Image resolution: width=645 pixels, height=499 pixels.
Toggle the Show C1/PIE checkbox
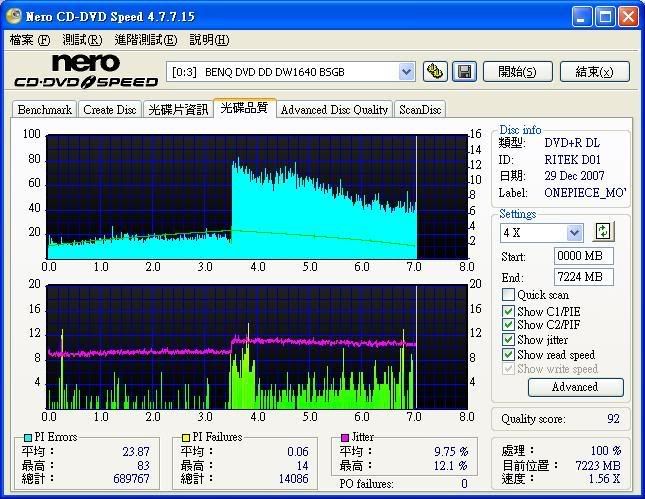(x=509, y=311)
